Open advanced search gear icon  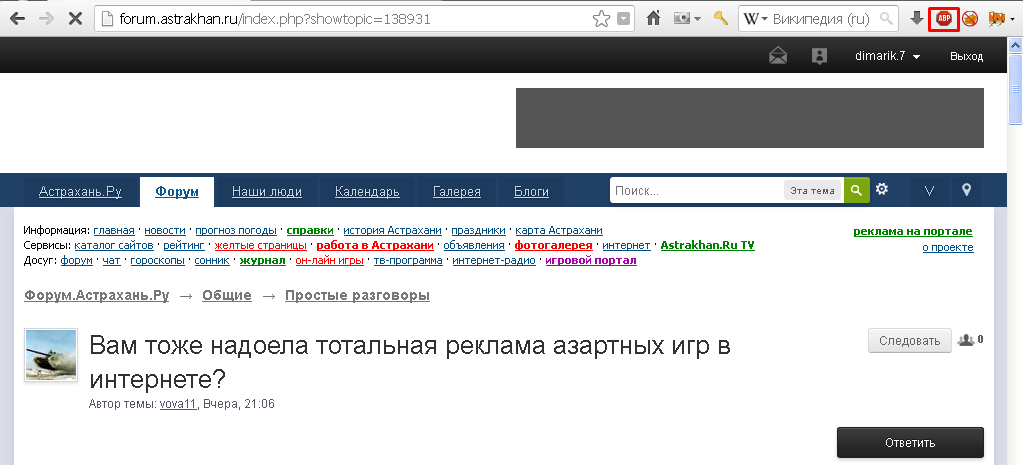[x=882, y=189]
